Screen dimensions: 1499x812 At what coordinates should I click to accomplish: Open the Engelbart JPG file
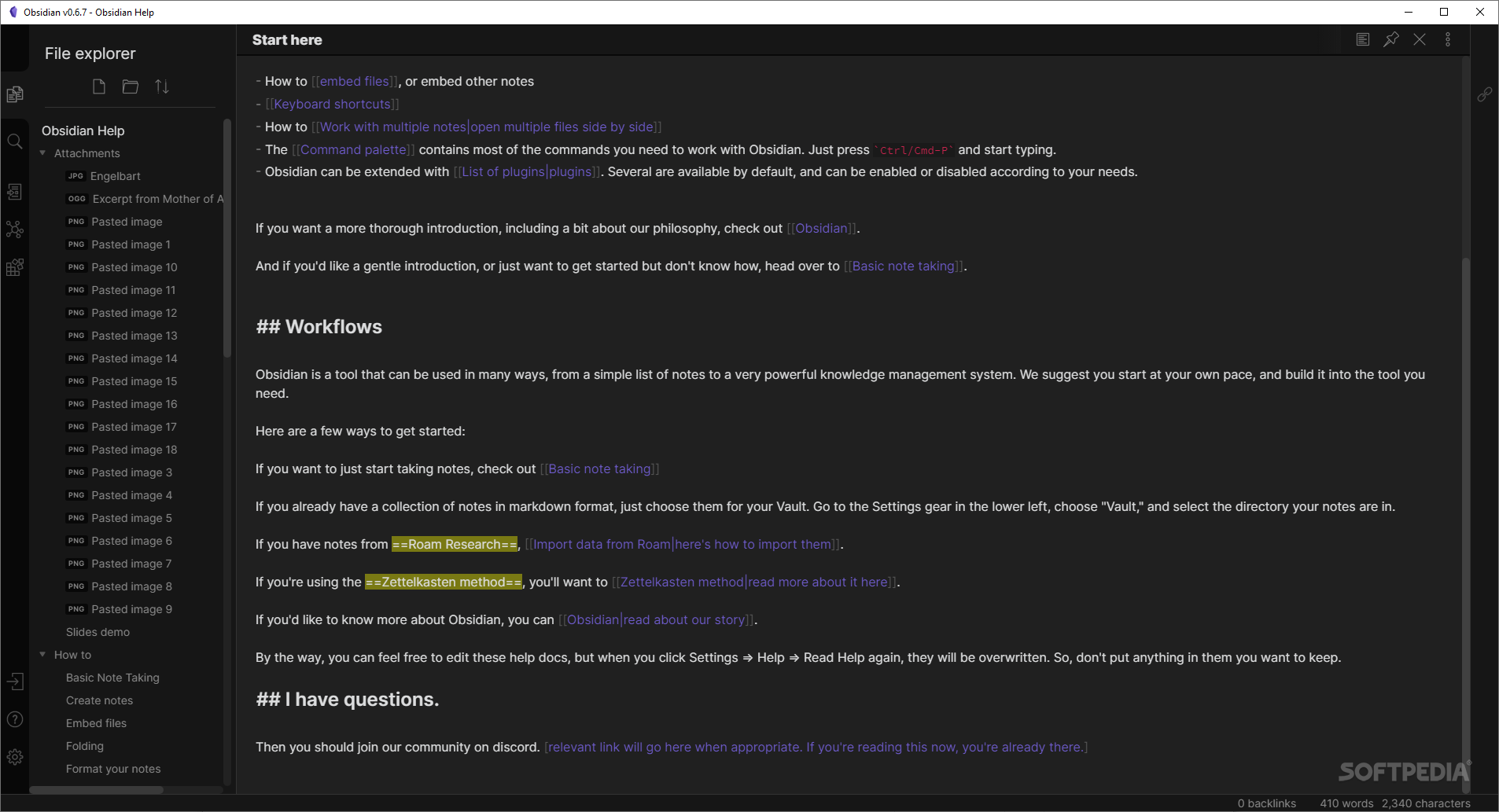tap(115, 176)
